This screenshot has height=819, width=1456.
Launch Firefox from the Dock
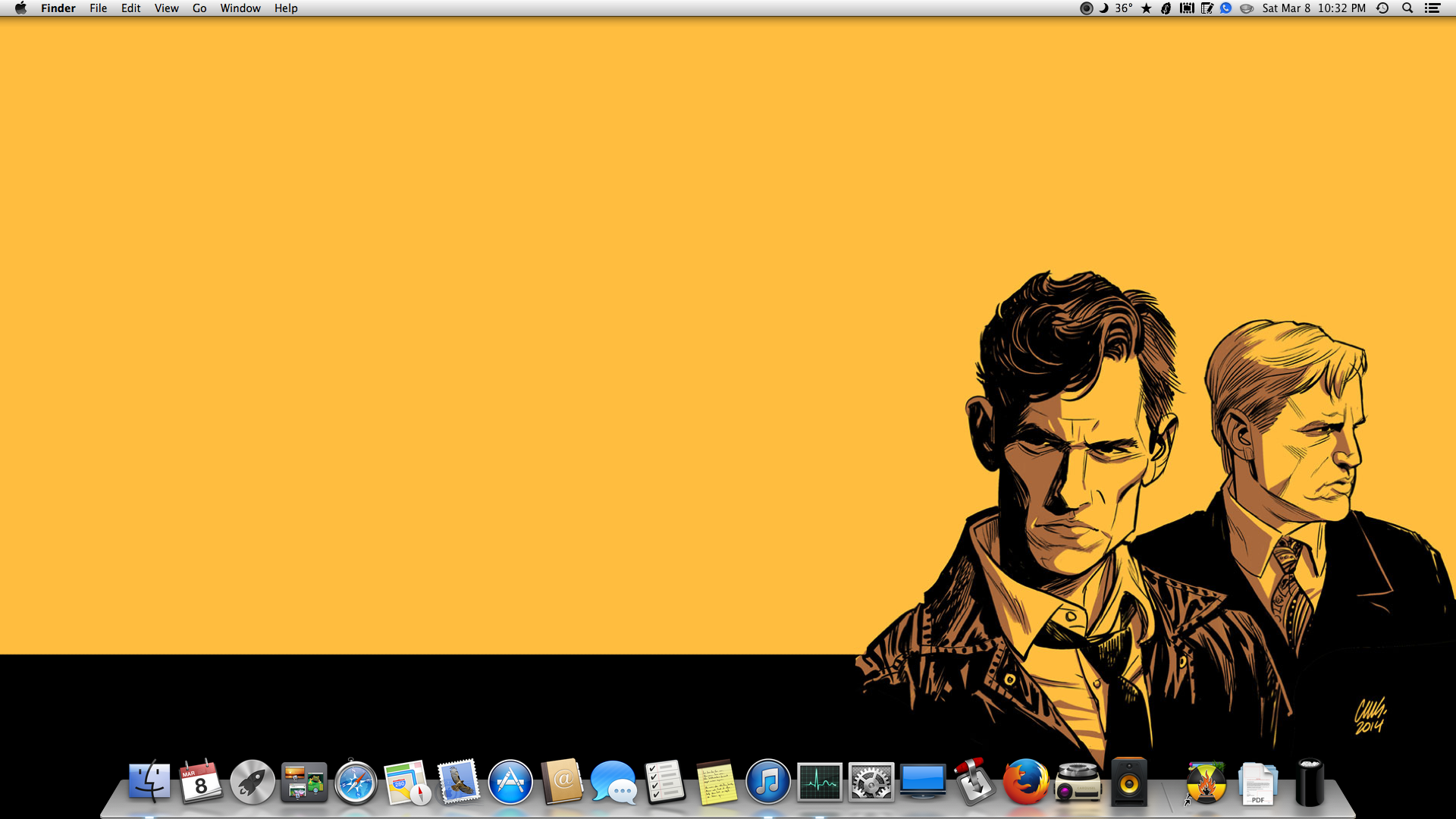point(1026,782)
